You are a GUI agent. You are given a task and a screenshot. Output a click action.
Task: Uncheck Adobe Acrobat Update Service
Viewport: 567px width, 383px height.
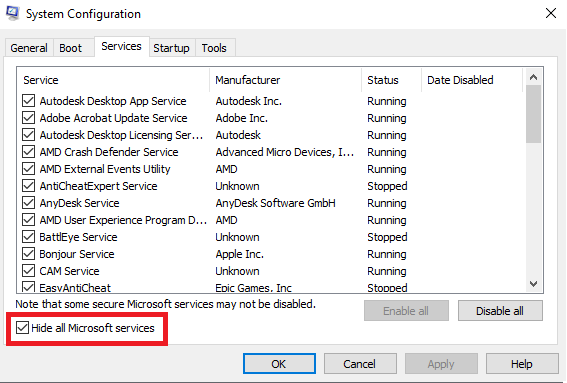point(29,118)
